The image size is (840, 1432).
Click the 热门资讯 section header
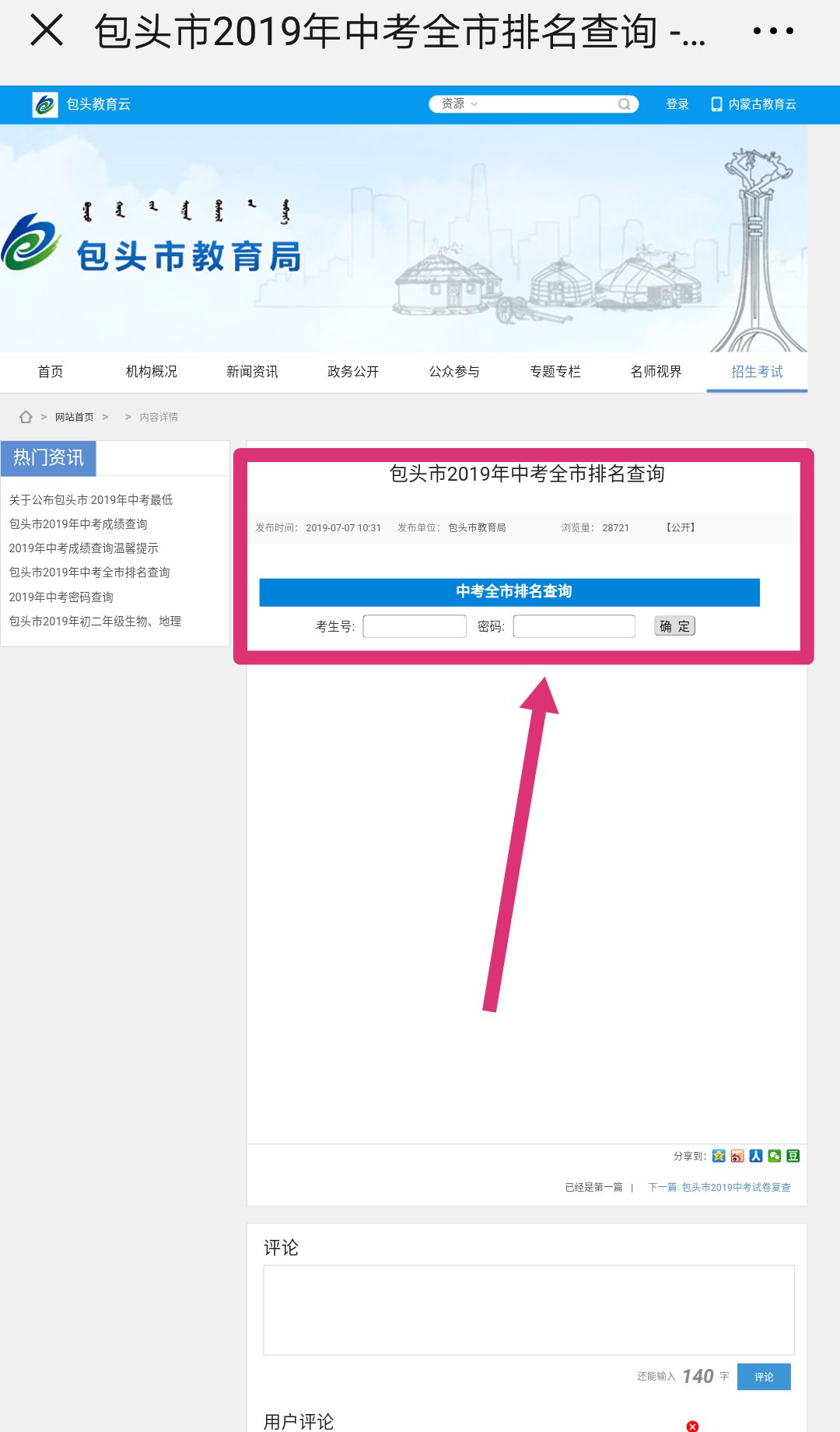(x=48, y=458)
